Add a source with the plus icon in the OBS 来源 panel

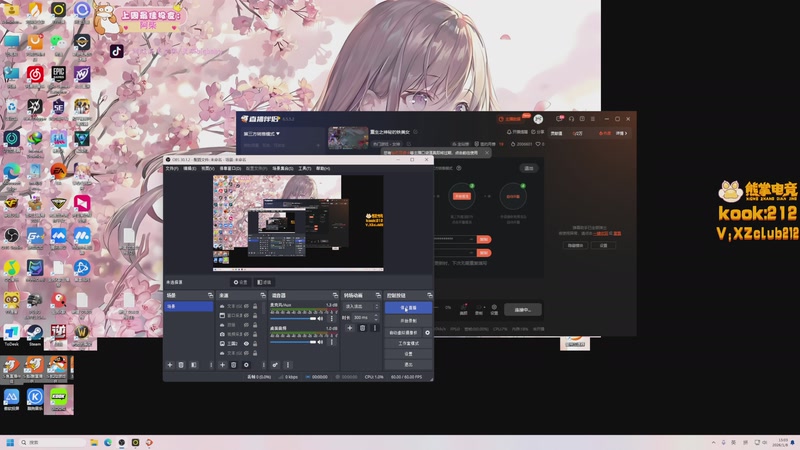click(x=222, y=365)
